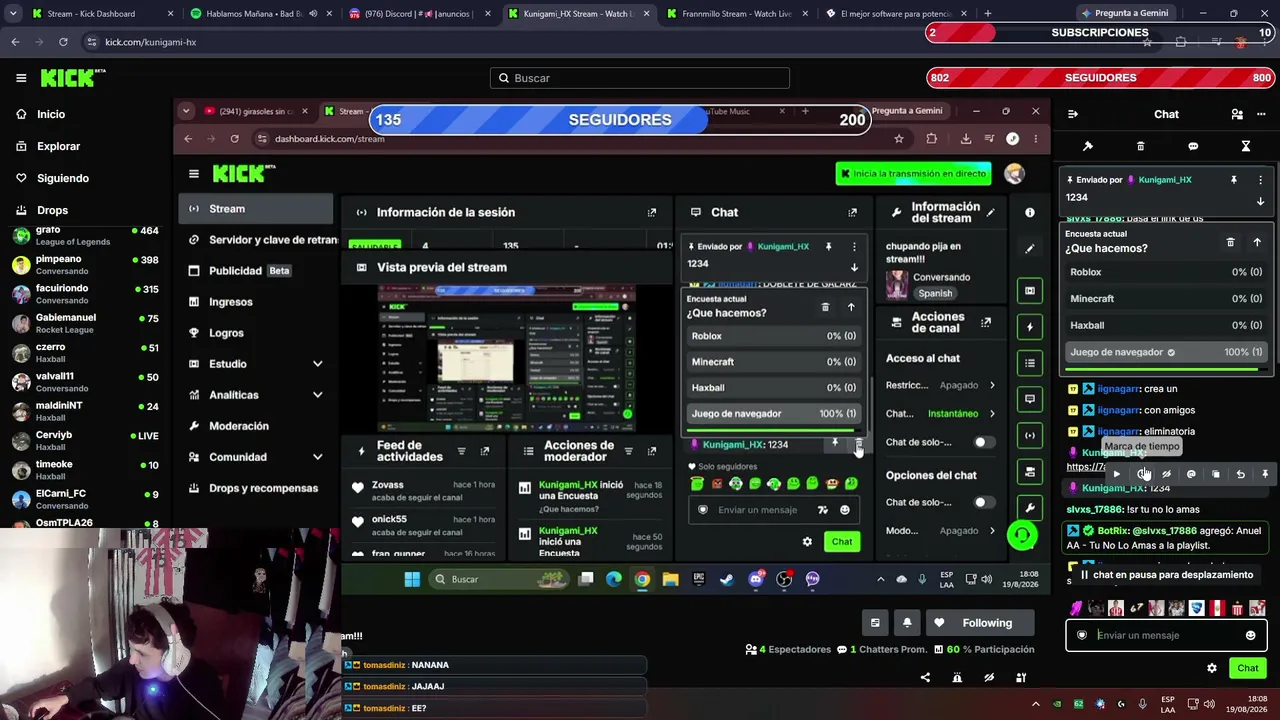1280x720 pixels.
Task: Mute the Hablamos Mañana browser tab audio
Action: pyautogui.click(x=313, y=14)
